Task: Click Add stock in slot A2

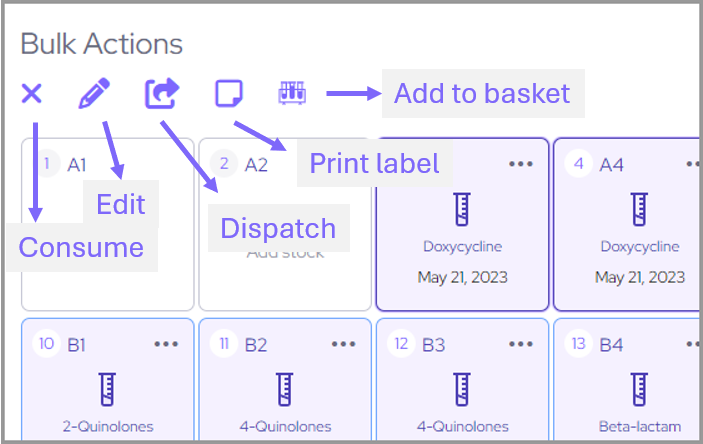Action: pos(284,253)
